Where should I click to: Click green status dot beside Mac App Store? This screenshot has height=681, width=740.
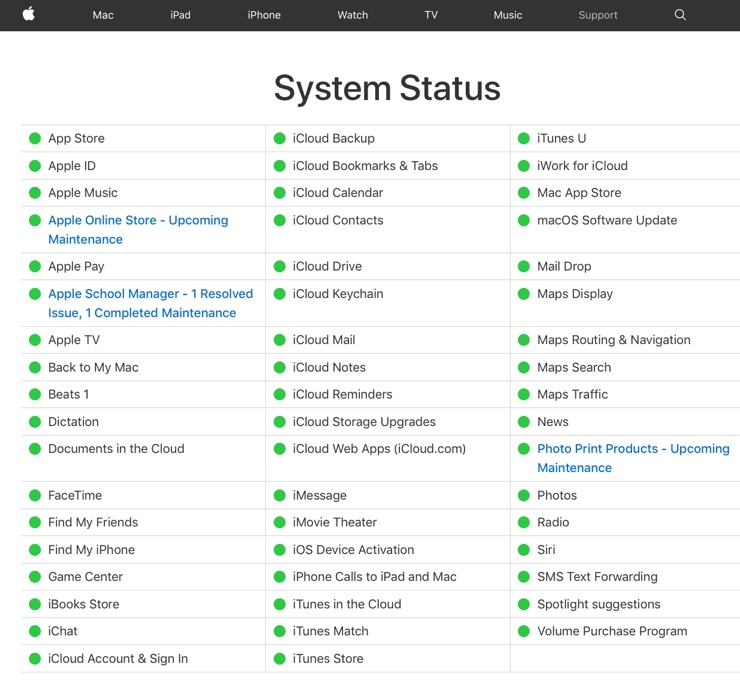pos(524,193)
